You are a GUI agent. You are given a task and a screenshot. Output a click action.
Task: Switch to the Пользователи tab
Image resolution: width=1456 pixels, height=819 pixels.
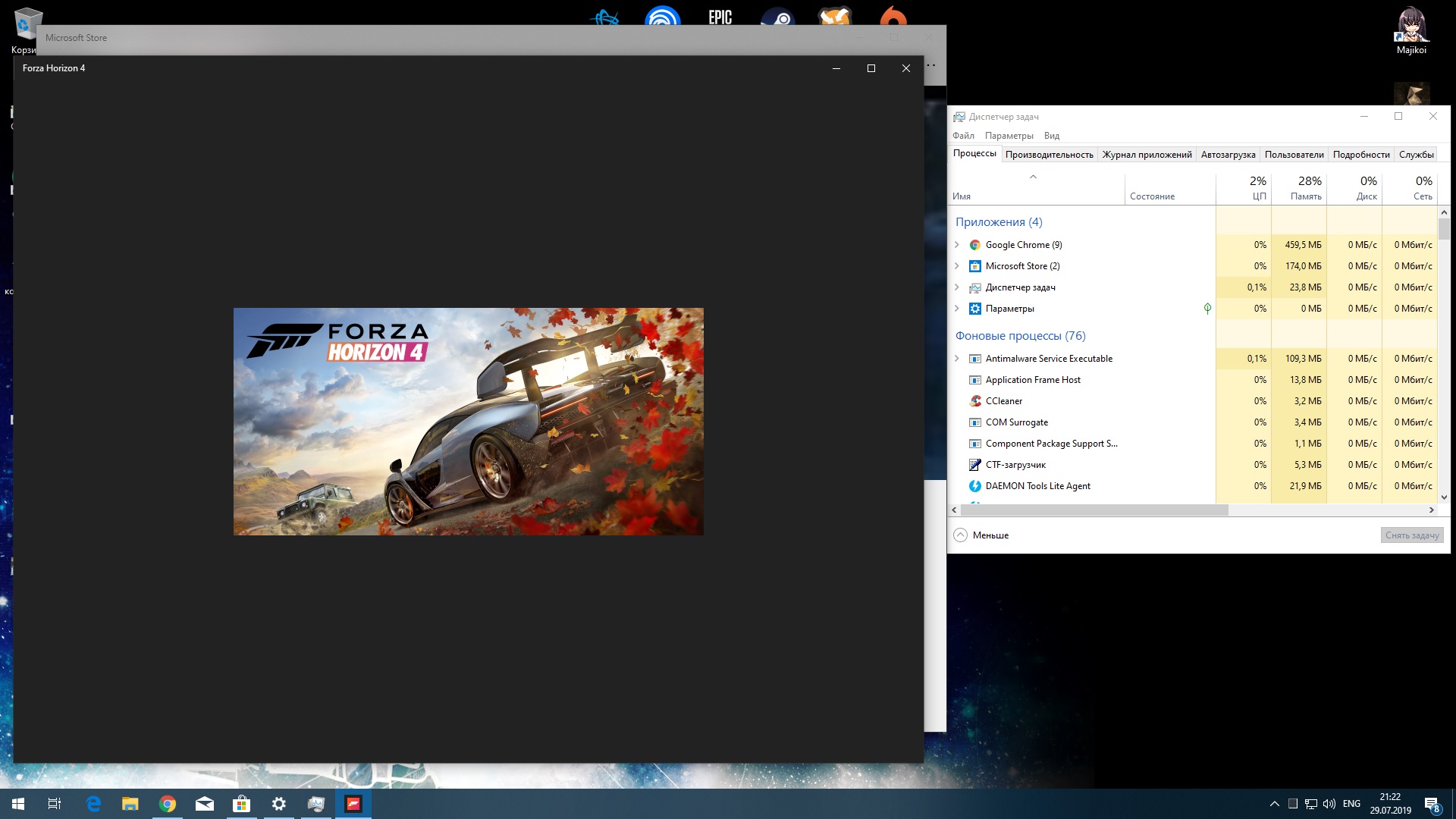click(x=1294, y=155)
